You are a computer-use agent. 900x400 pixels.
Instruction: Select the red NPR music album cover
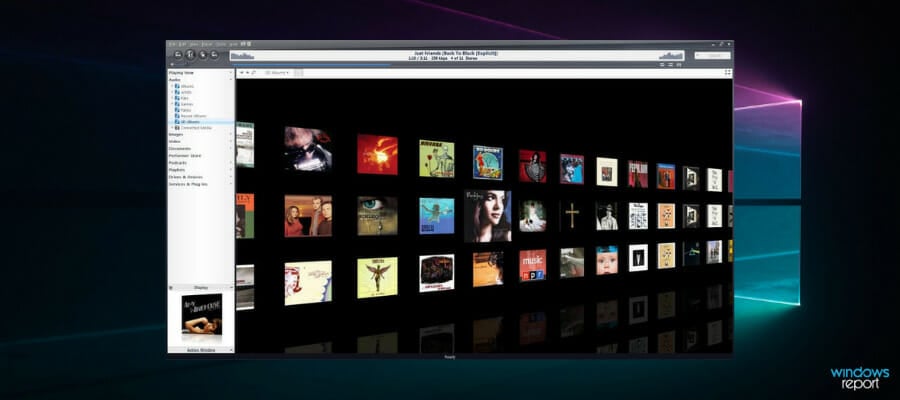coord(533,265)
